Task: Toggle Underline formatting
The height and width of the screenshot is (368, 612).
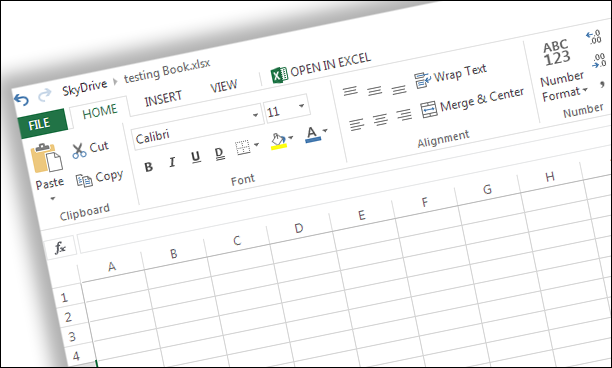Action: (196, 156)
